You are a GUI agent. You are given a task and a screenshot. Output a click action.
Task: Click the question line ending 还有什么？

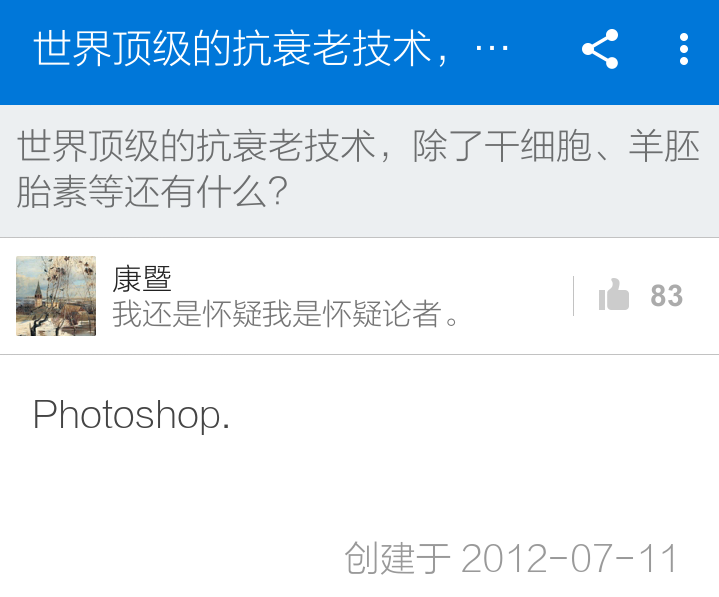(x=152, y=191)
